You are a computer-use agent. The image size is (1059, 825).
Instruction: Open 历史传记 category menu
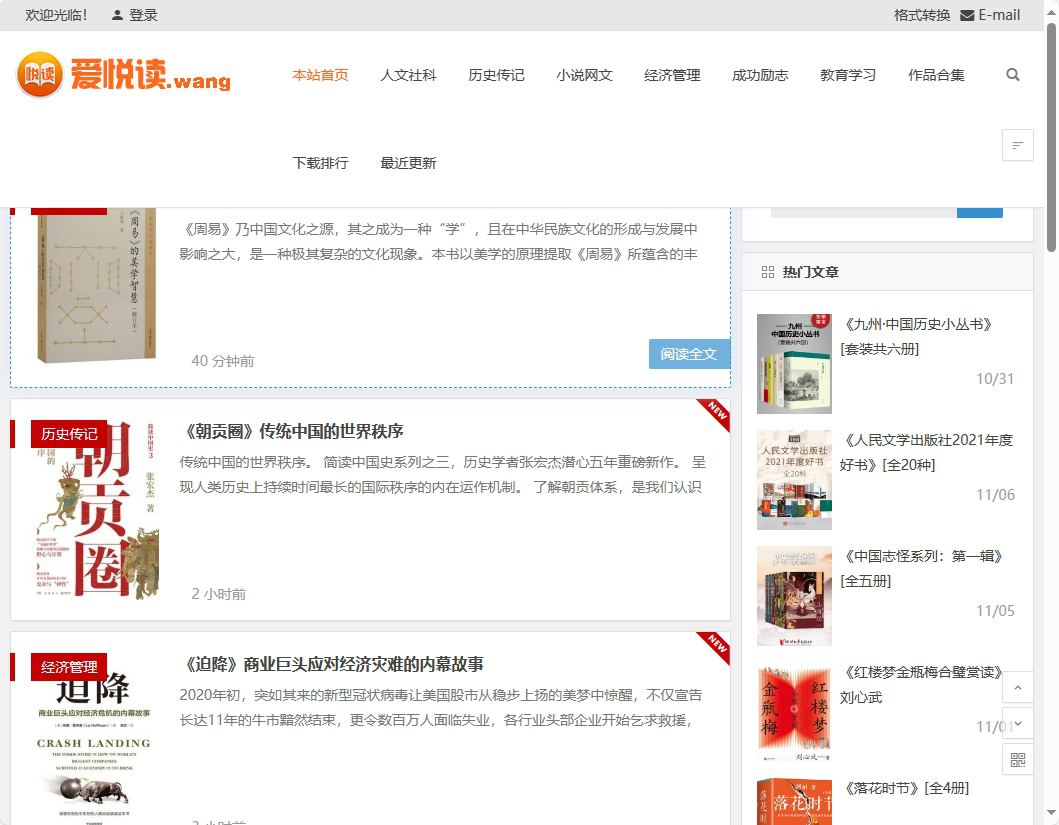pyautogui.click(x=496, y=75)
